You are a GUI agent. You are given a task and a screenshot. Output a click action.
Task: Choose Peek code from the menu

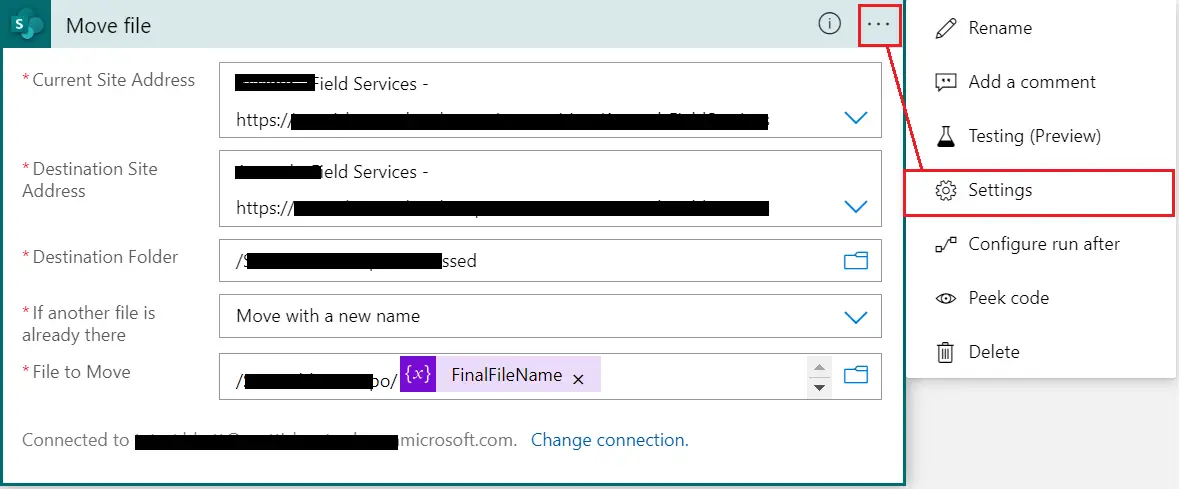[x=1008, y=298]
